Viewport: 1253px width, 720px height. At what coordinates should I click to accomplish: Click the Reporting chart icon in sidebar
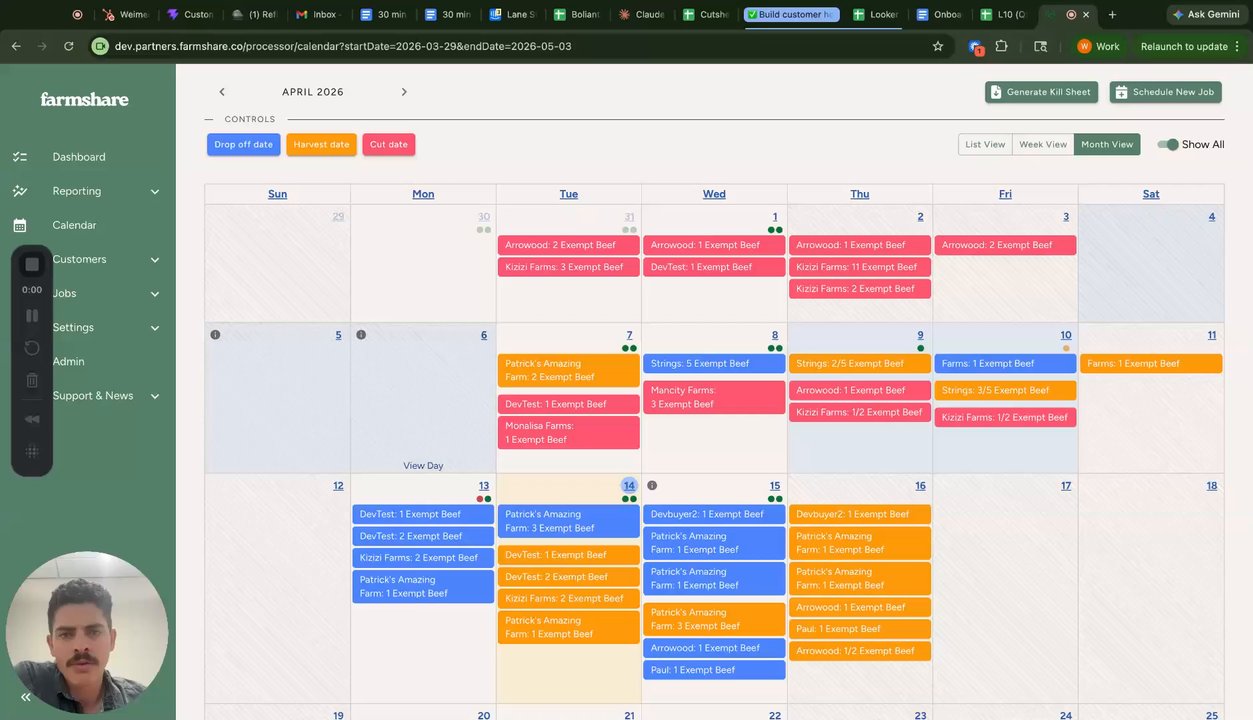19,191
